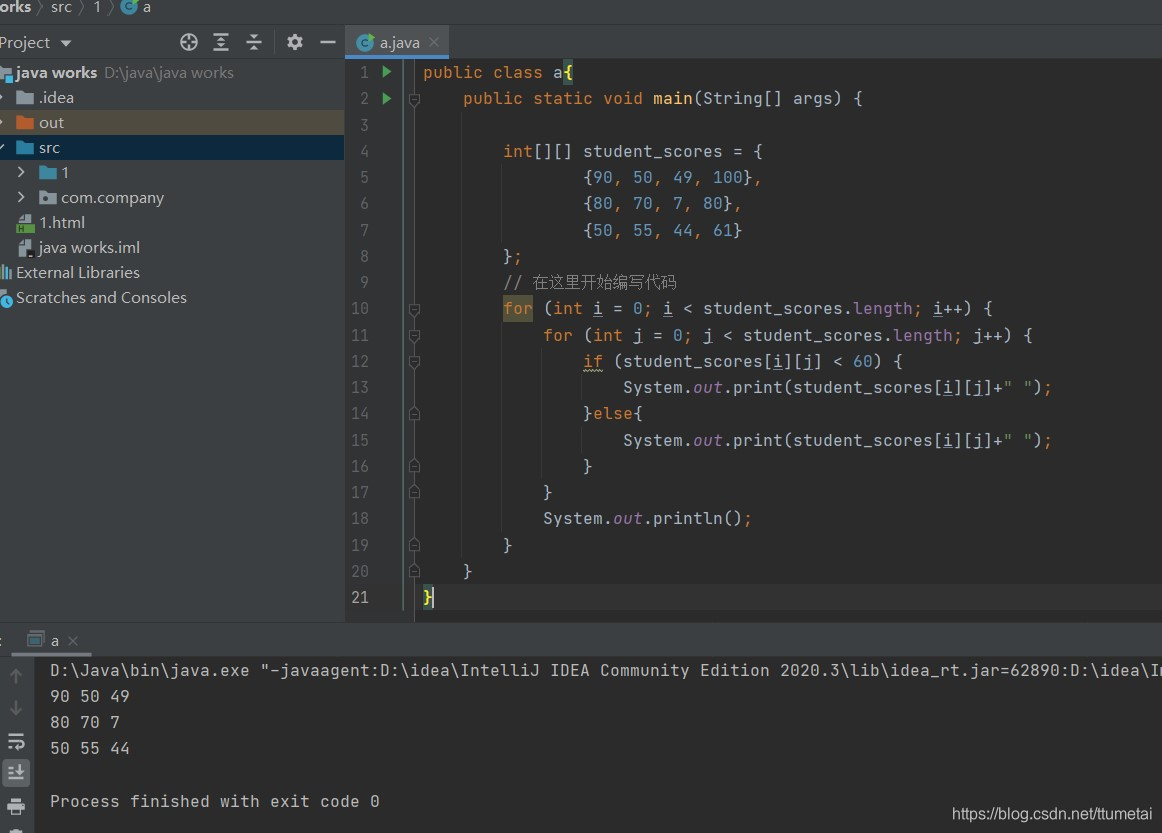Run main method using line 2 gutter arrow

[x=386, y=98]
